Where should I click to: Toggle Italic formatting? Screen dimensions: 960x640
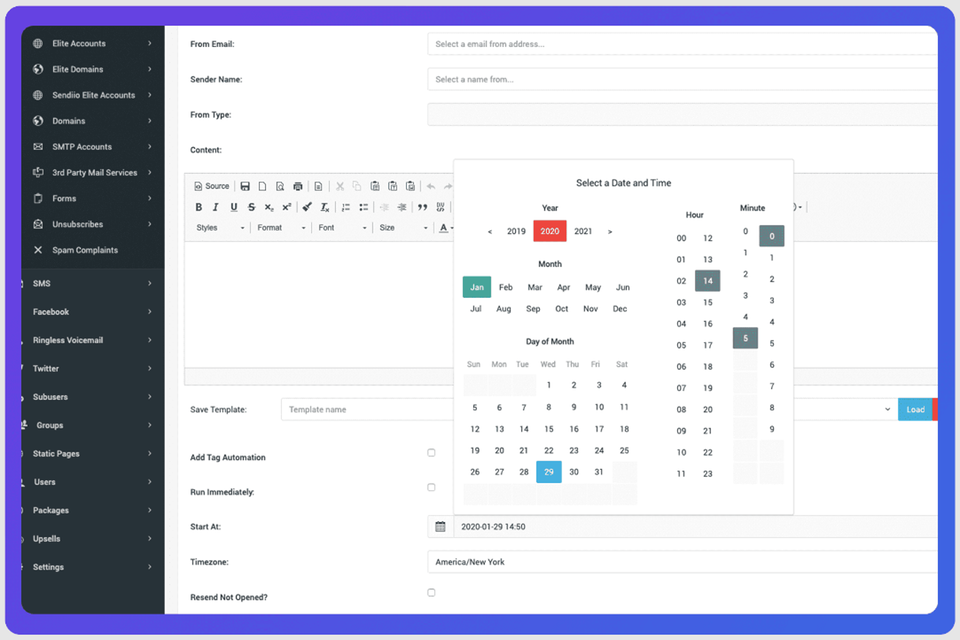216,207
